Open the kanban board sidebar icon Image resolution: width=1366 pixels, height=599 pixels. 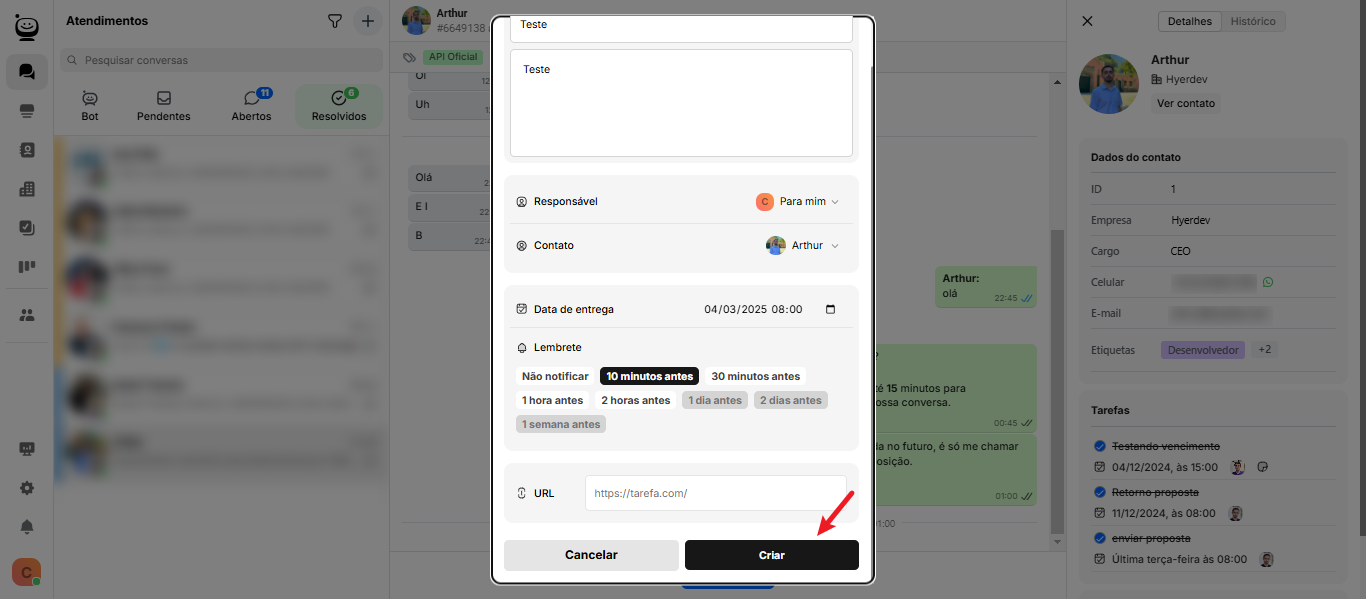point(27,267)
